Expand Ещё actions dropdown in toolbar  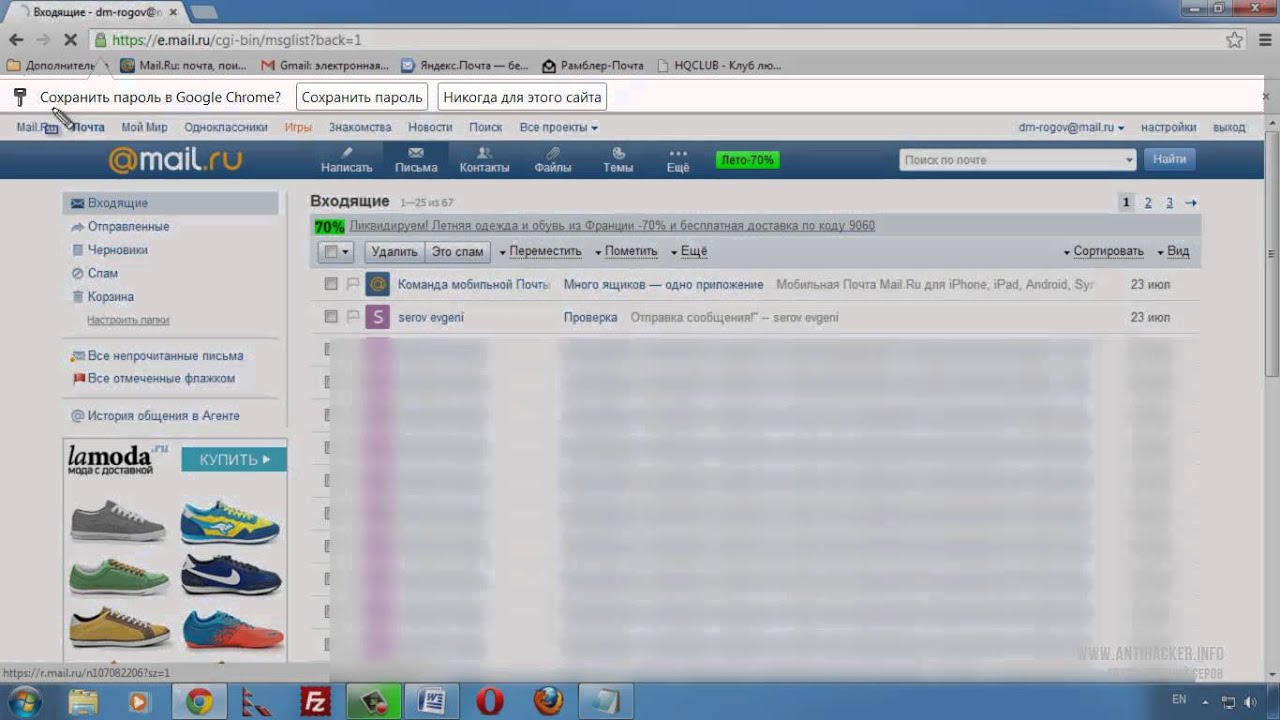coord(688,252)
